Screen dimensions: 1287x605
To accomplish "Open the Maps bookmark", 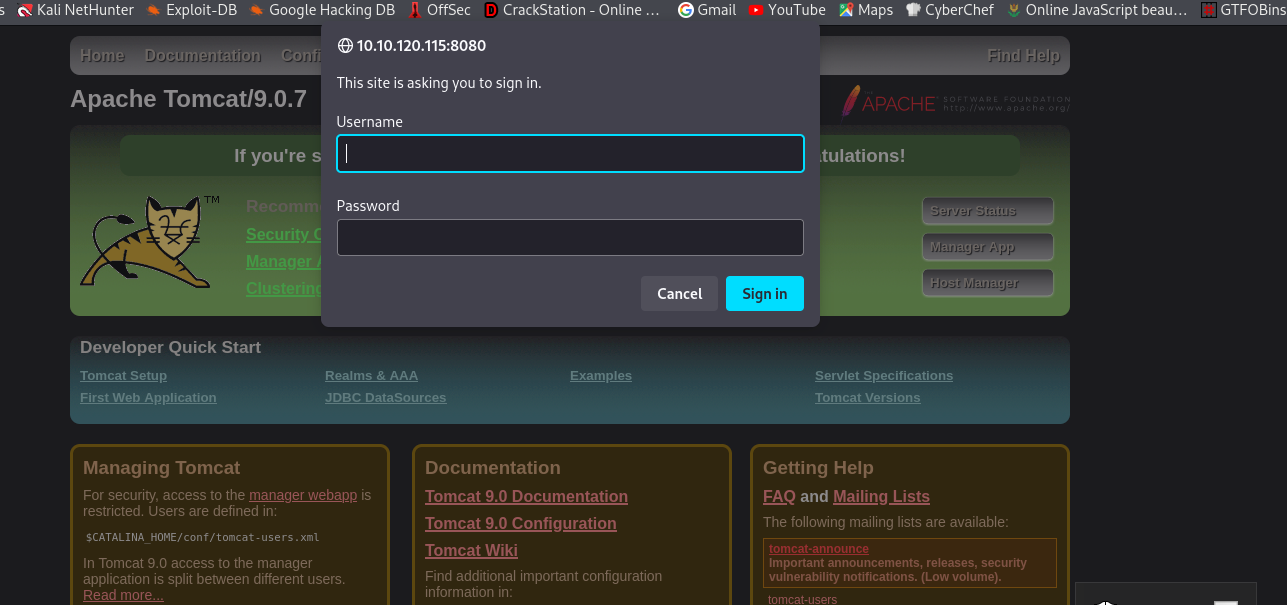I will click(865, 10).
